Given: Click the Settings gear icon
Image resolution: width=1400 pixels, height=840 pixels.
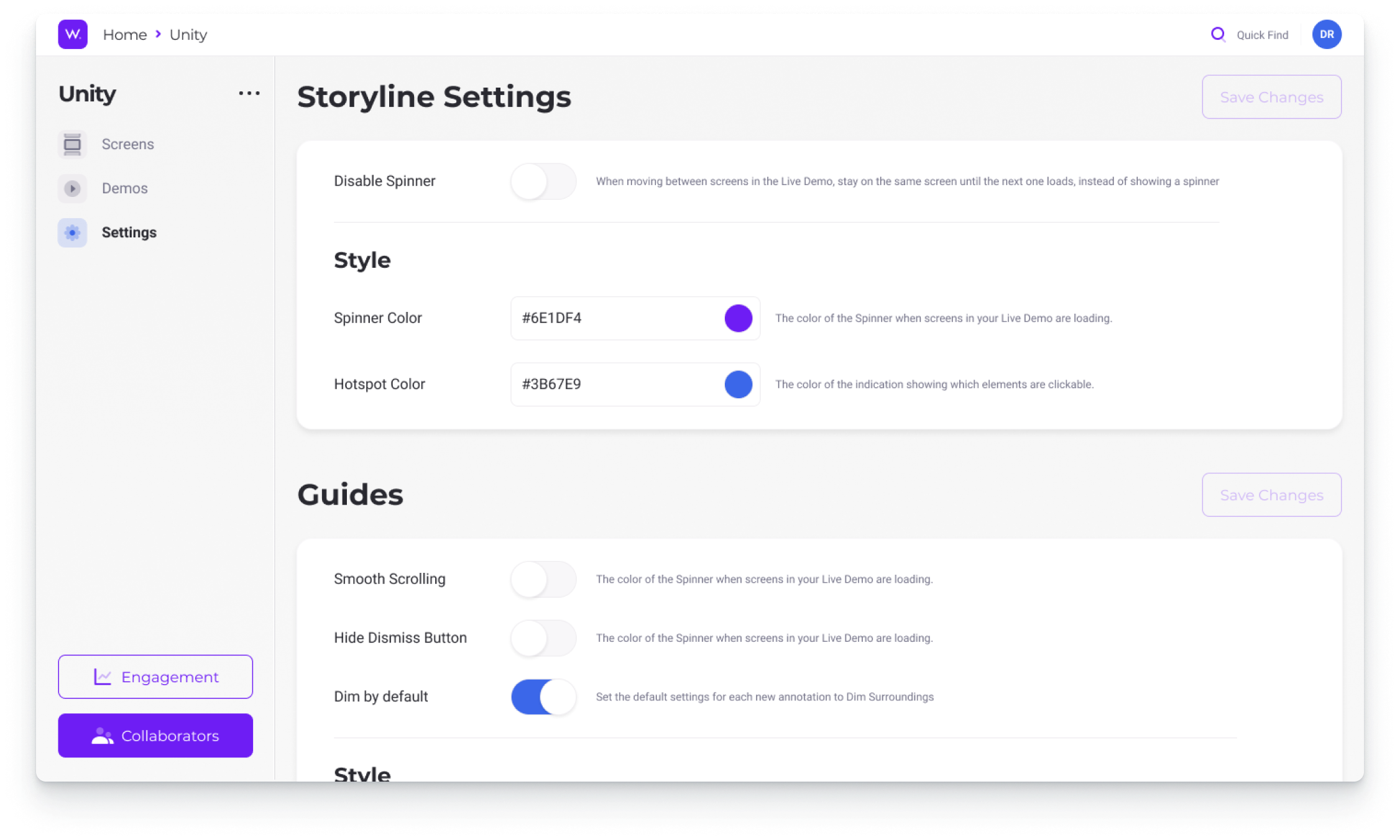Looking at the screenshot, I should coord(73,232).
